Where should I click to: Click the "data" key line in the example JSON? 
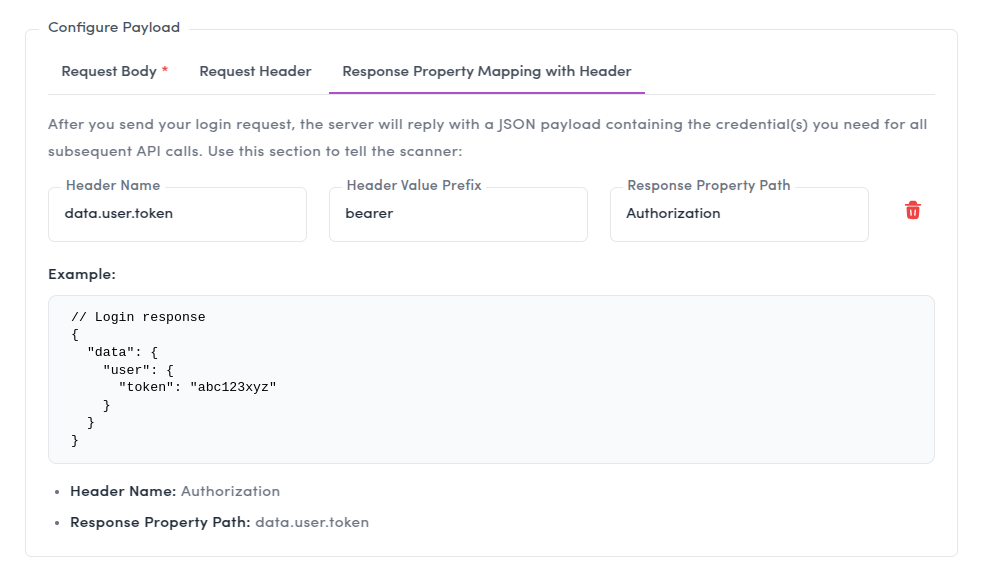(123, 351)
